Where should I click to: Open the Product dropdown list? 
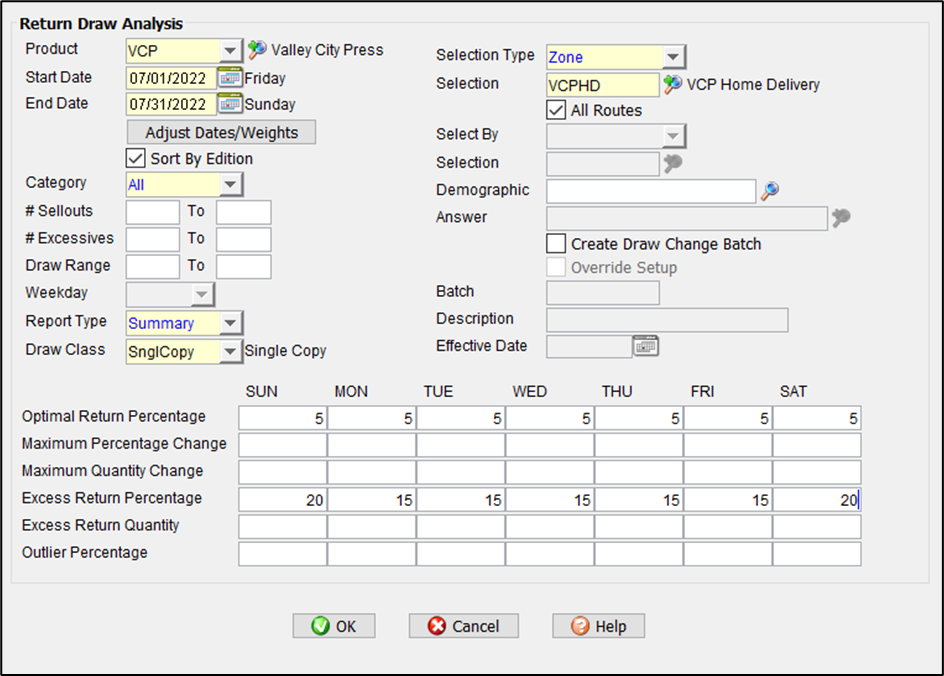click(x=230, y=50)
